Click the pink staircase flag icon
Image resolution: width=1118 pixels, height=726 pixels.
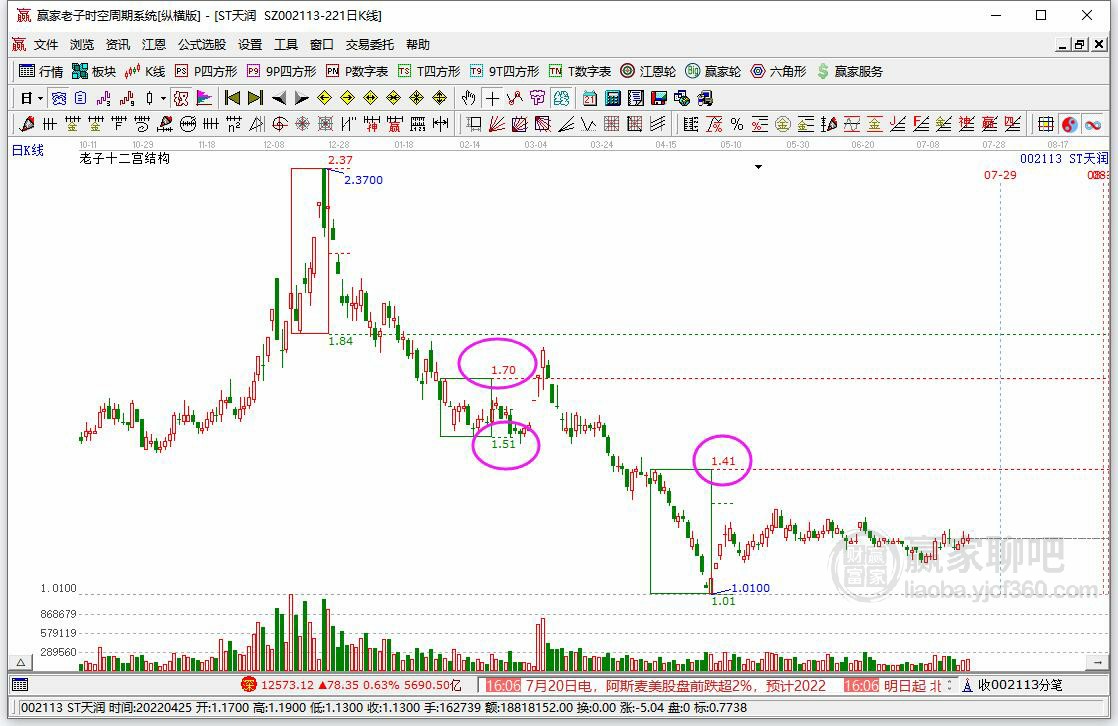pyautogui.click(x=202, y=98)
